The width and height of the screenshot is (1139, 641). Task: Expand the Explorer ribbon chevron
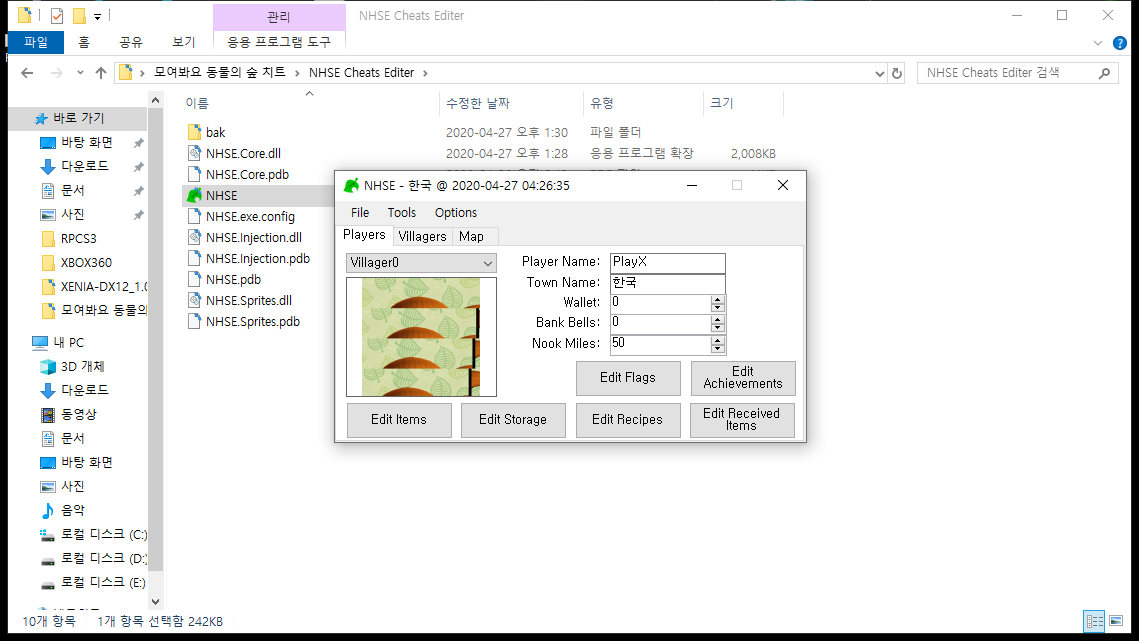tap(1098, 43)
